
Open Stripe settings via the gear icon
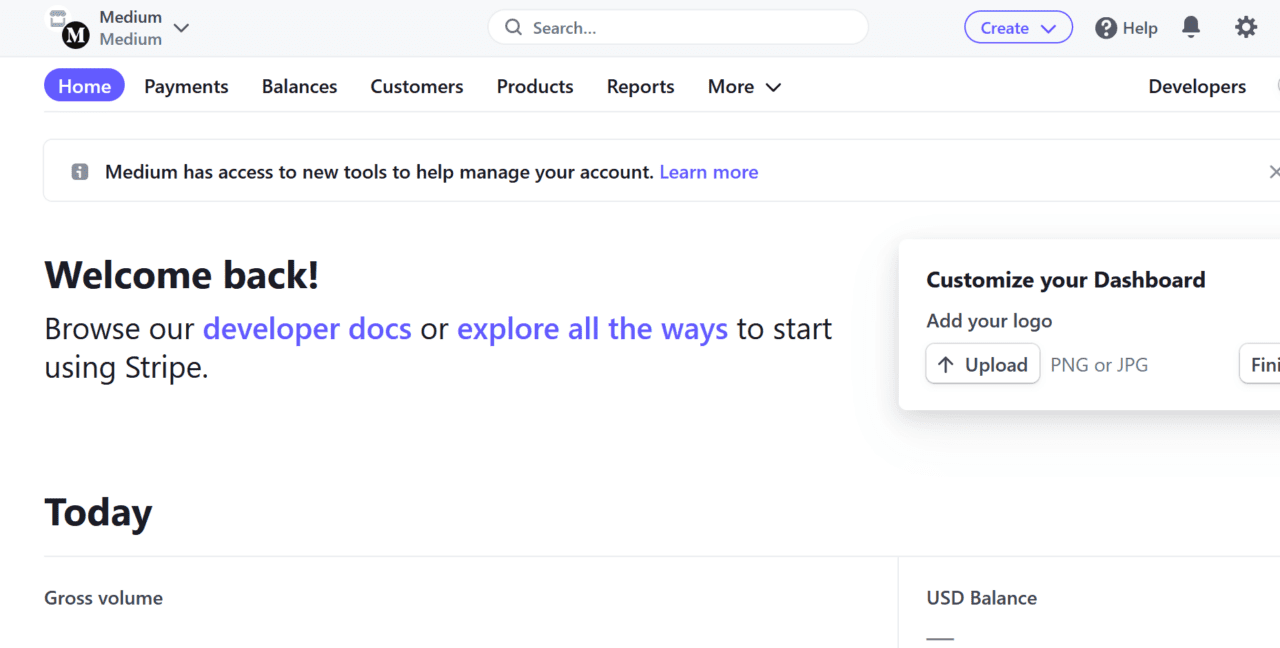[1246, 27]
